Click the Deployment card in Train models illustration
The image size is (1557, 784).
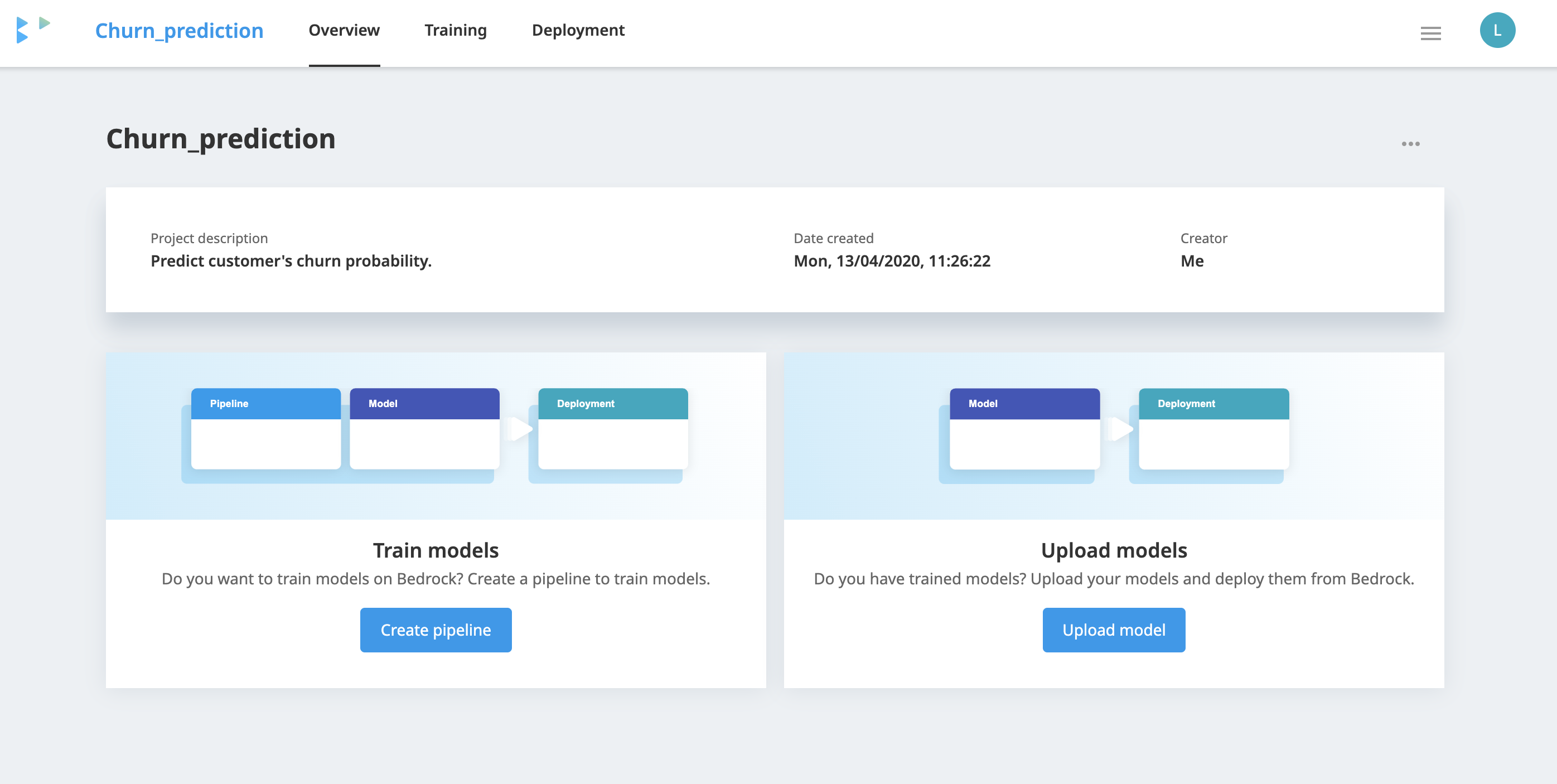613,428
